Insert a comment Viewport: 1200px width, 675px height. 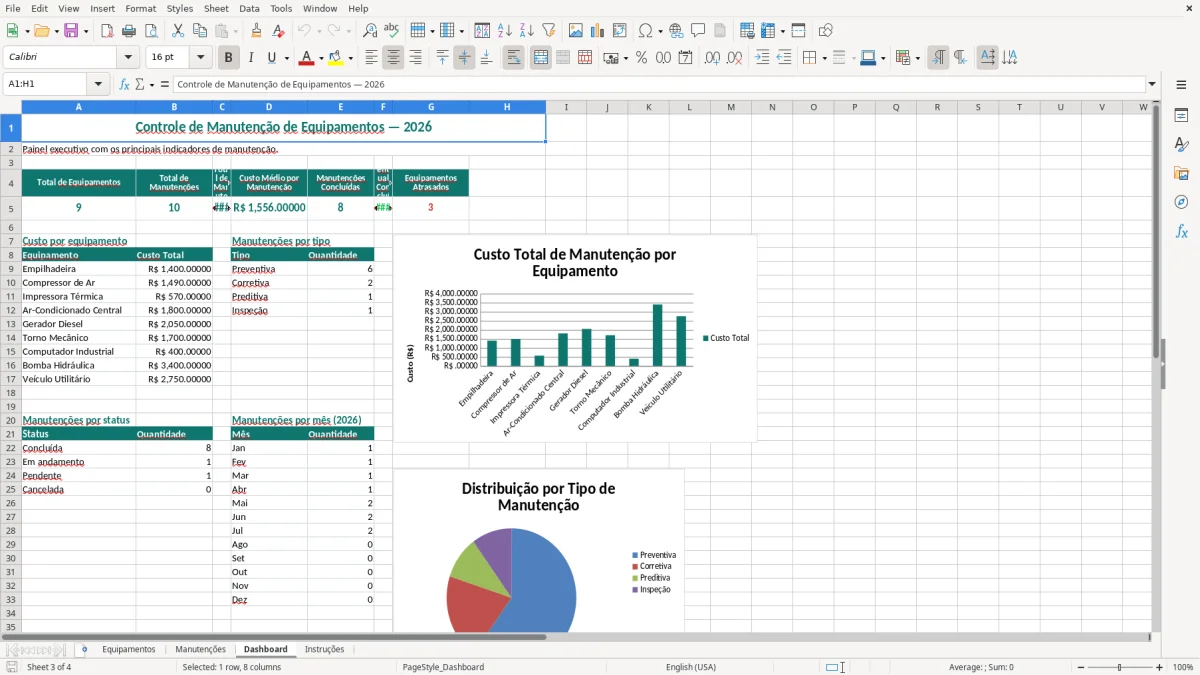[698, 31]
